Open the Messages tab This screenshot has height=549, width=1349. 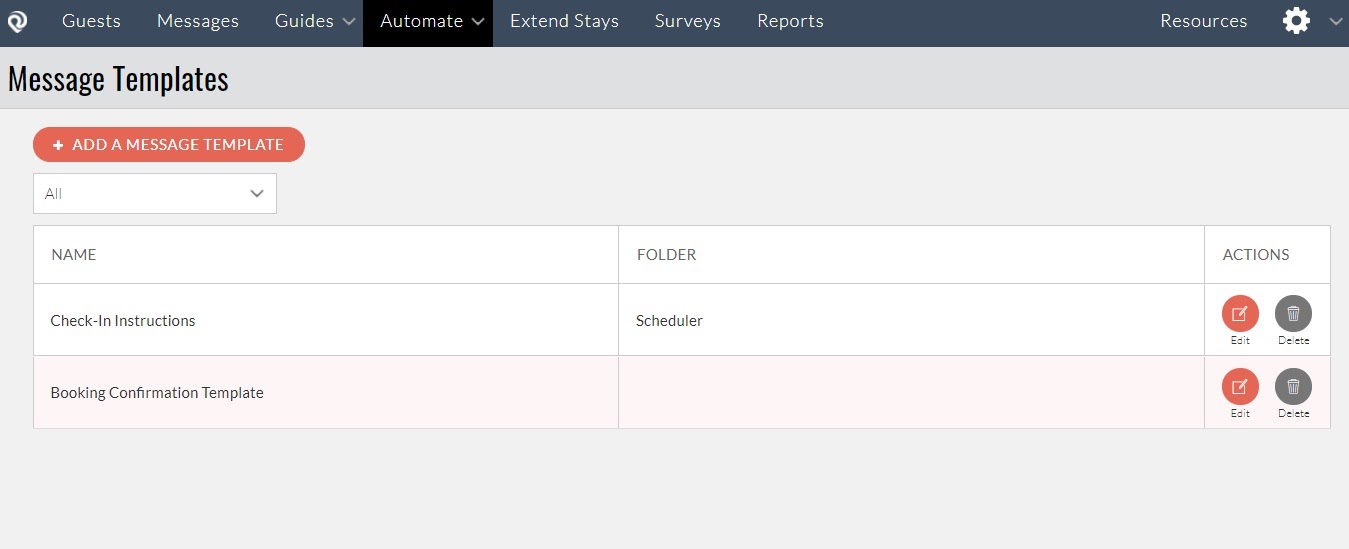click(x=198, y=21)
